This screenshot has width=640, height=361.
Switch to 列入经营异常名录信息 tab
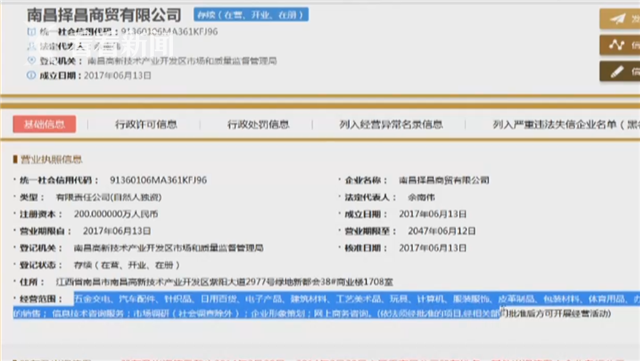[391, 125]
